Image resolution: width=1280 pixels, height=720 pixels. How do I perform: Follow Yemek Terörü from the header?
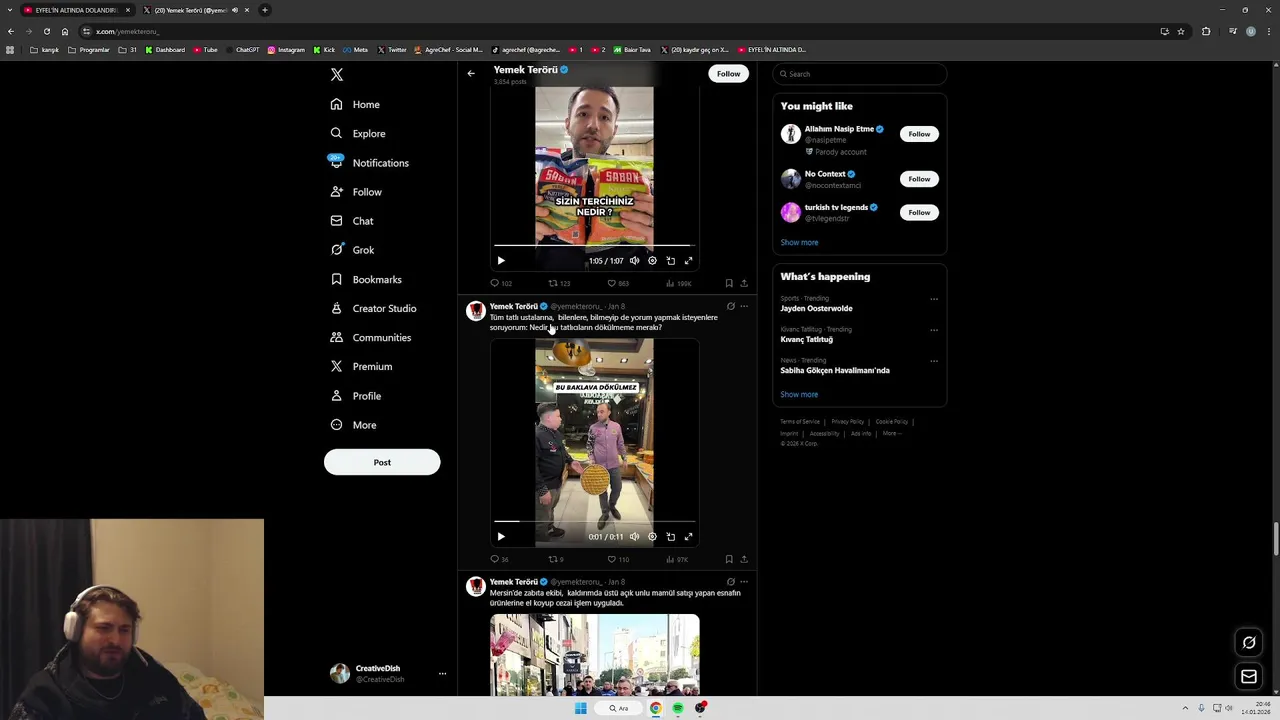click(729, 74)
